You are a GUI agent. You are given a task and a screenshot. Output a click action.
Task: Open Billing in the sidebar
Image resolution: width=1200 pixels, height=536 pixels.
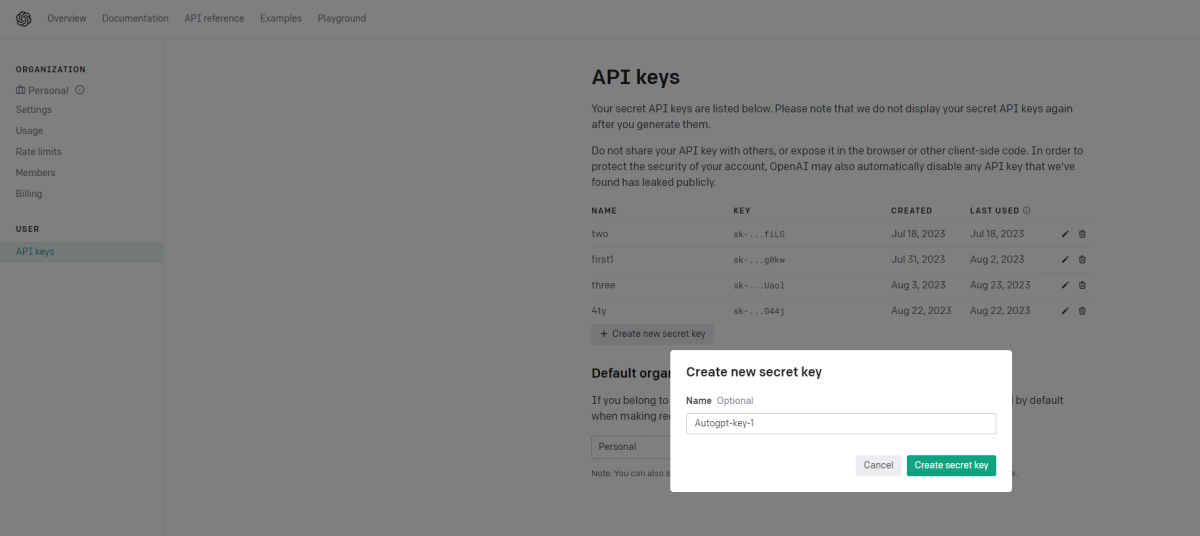29,194
